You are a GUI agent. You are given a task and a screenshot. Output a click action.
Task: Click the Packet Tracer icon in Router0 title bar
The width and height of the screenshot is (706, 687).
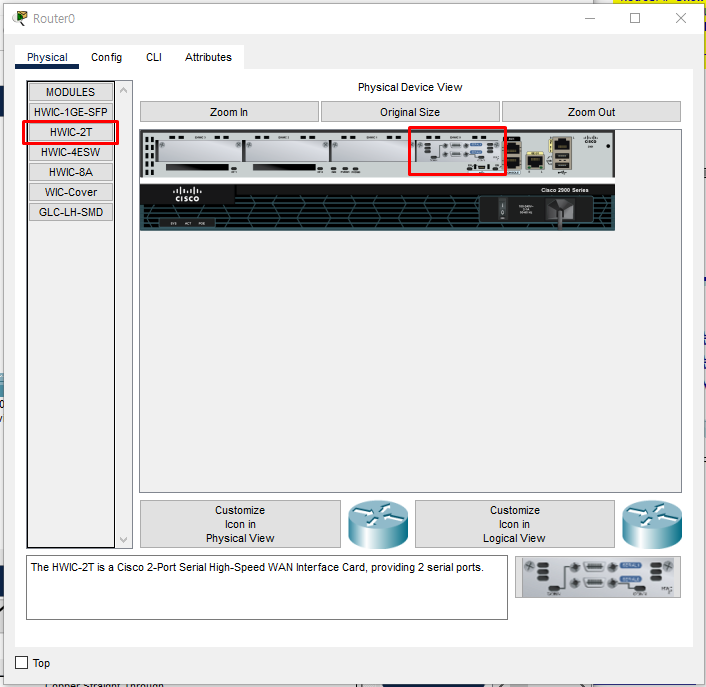20,18
